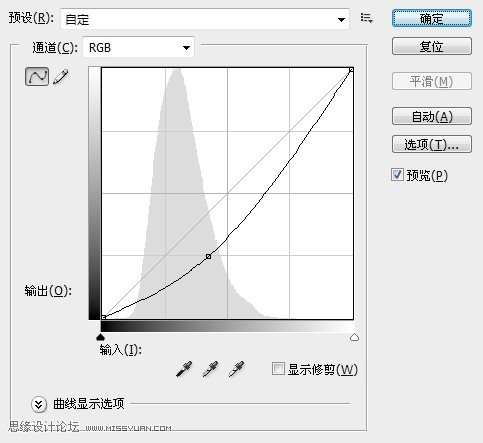Select the bottom-left curve endpoint
The image size is (483, 443).
click(104, 317)
